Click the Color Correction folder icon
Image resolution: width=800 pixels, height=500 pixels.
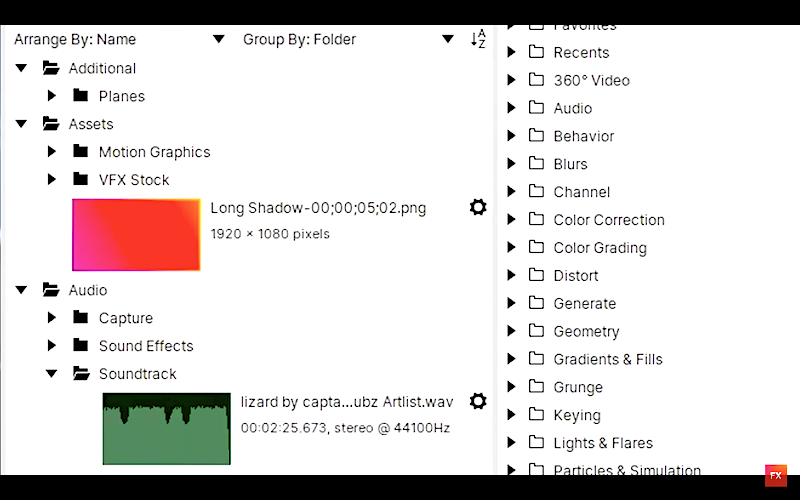coord(536,219)
